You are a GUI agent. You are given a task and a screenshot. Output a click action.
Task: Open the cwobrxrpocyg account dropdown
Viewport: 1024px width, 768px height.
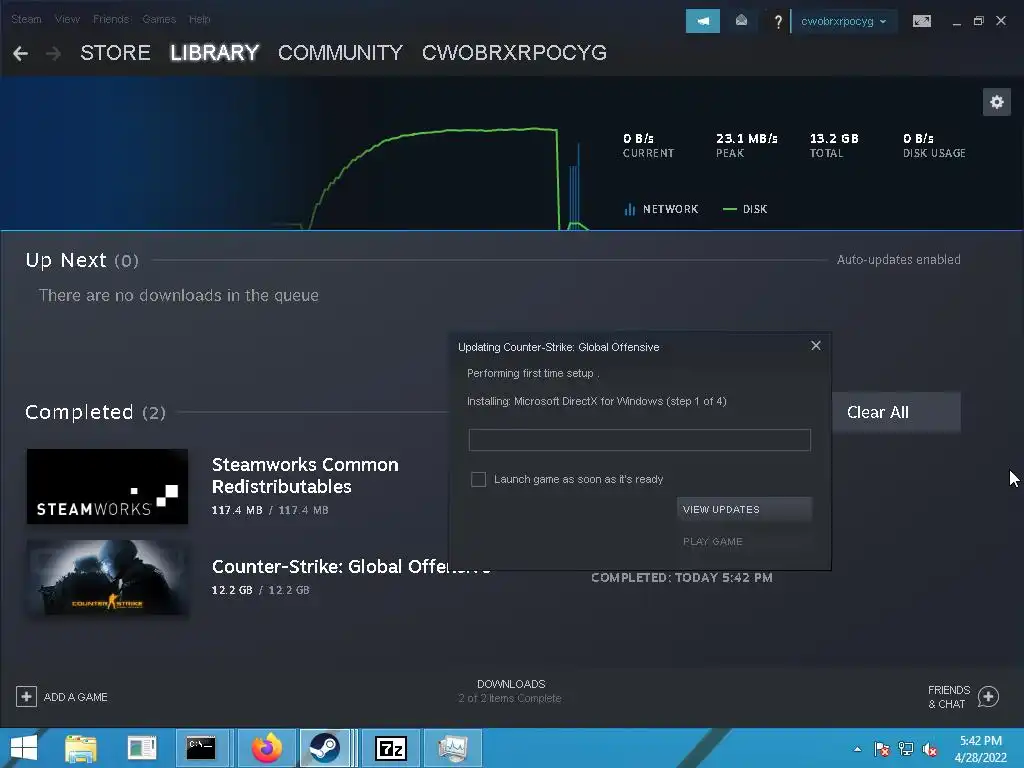[x=843, y=21]
